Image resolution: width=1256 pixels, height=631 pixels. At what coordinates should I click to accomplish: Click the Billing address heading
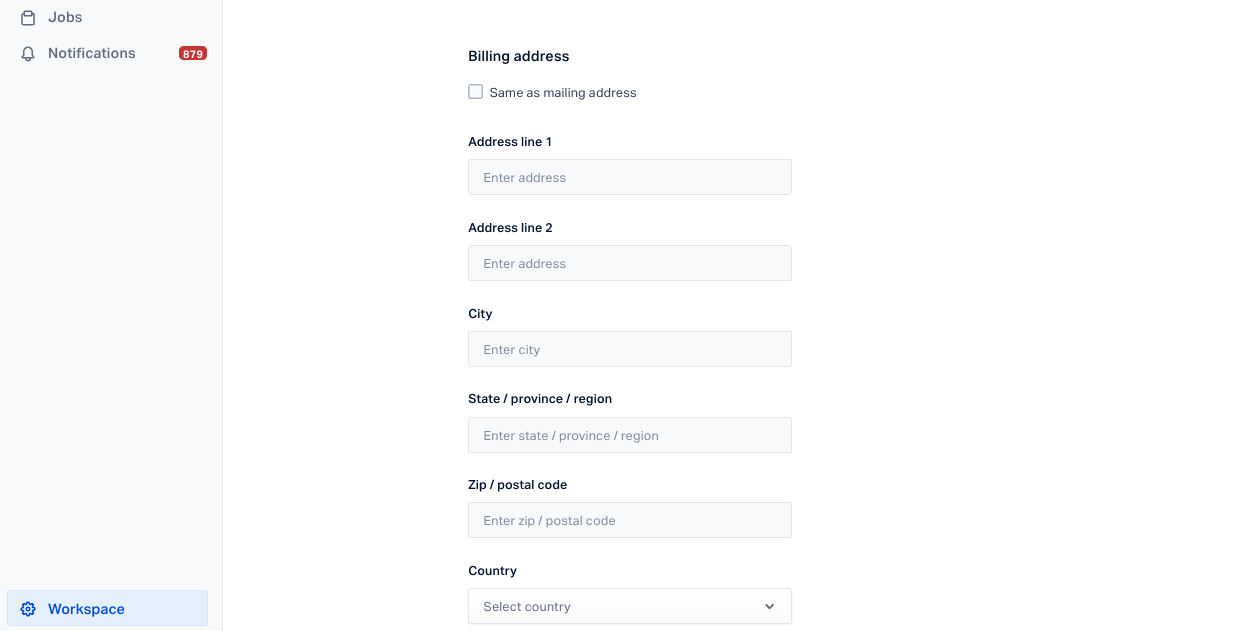pyautogui.click(x=519, y=56)
